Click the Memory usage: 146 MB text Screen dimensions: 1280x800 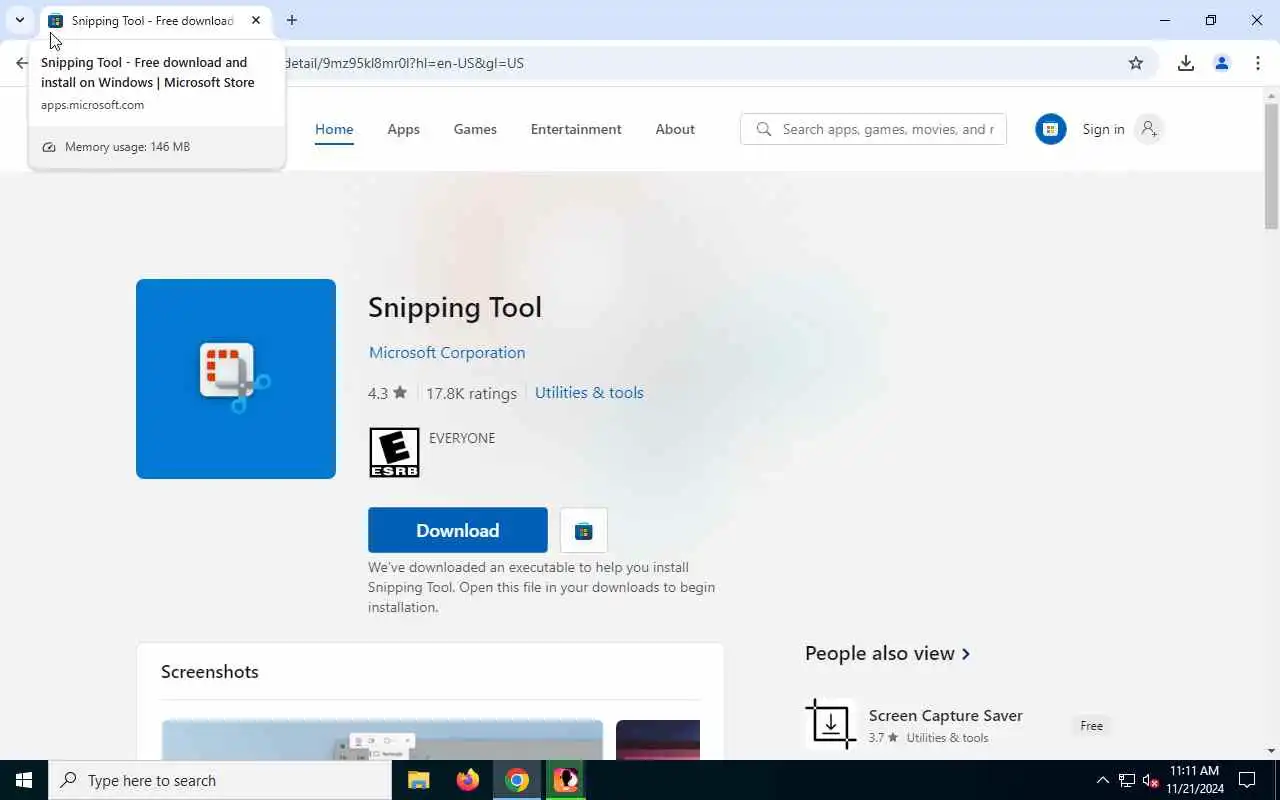[x=127, y=147]
